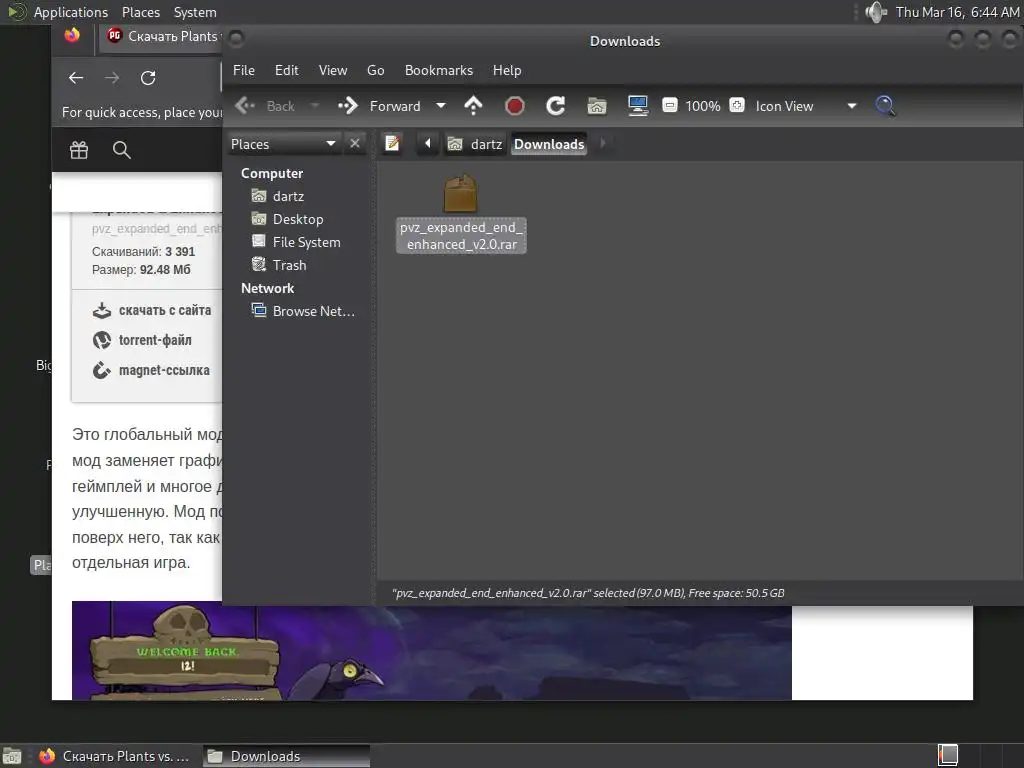Open the Places sidebar dropdown
The image size is (1024, 768).
pos(283,144)
